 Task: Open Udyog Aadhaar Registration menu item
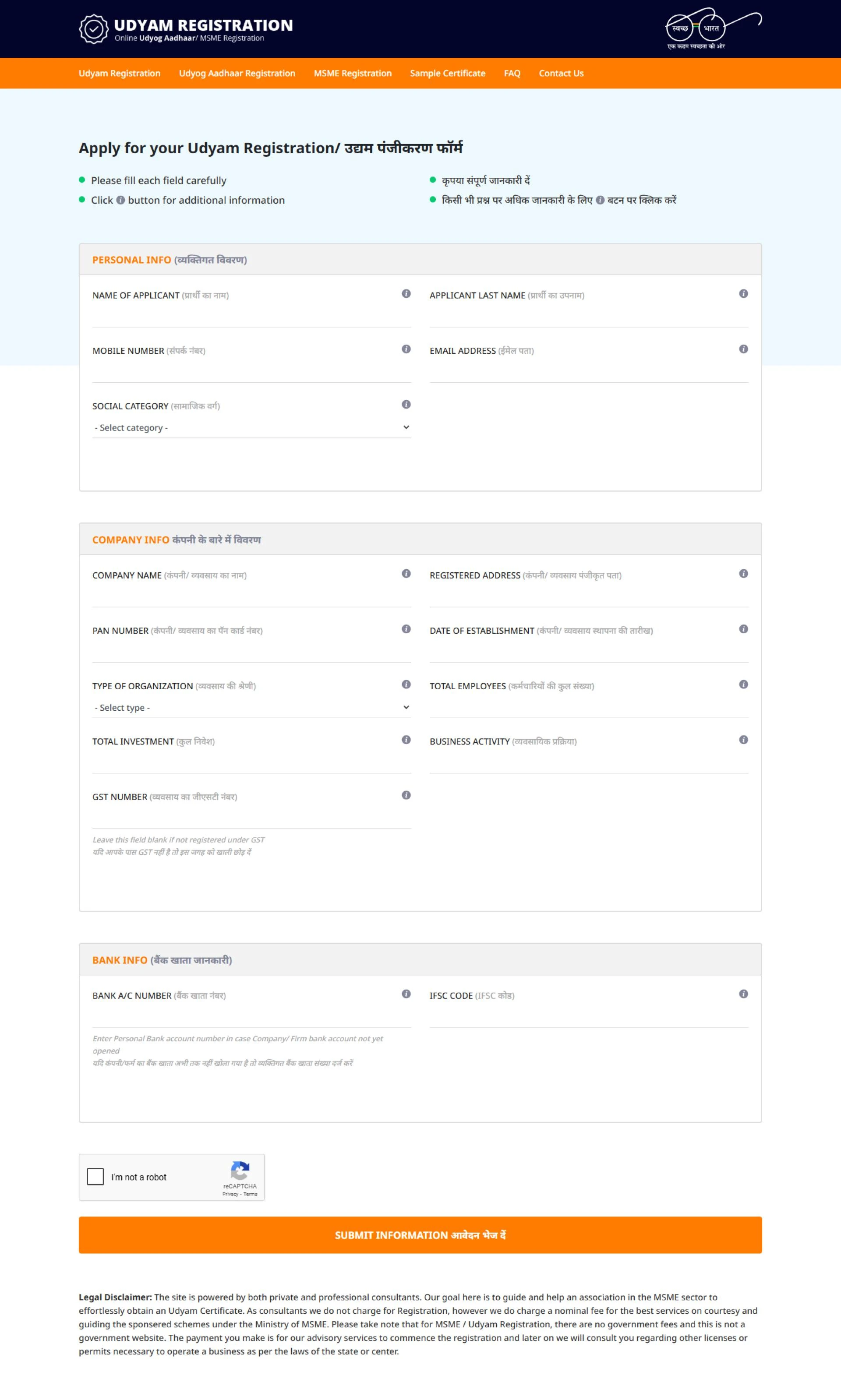[x=237, y=73]
